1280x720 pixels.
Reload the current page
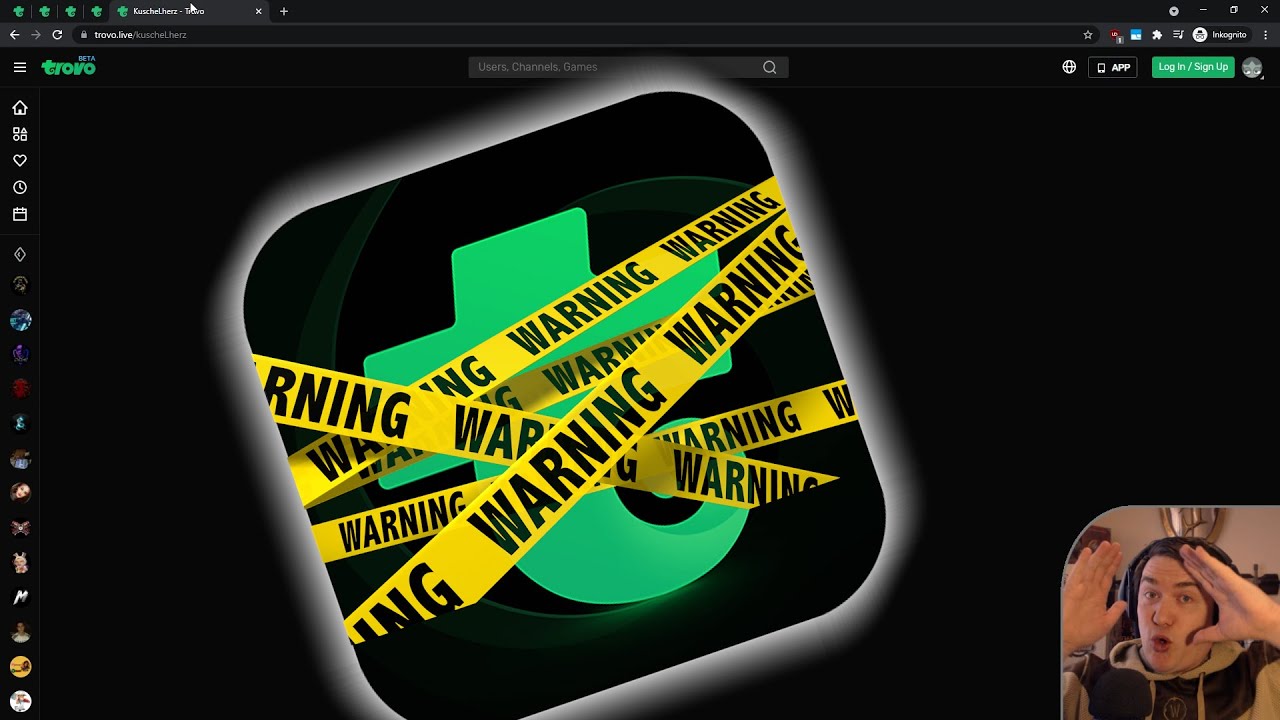pos(57,35)
